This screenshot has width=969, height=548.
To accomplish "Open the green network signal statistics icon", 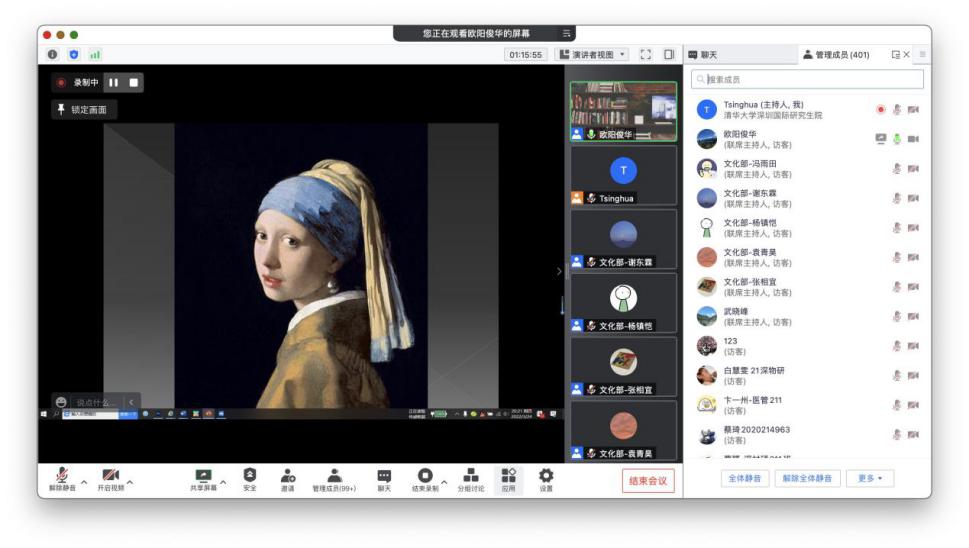I will pos(95,54).
